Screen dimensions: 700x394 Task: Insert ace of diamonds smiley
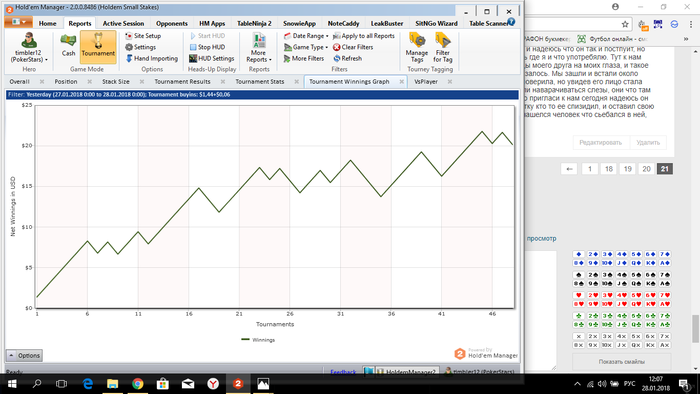pyautogui.click(x=665, y=263)
